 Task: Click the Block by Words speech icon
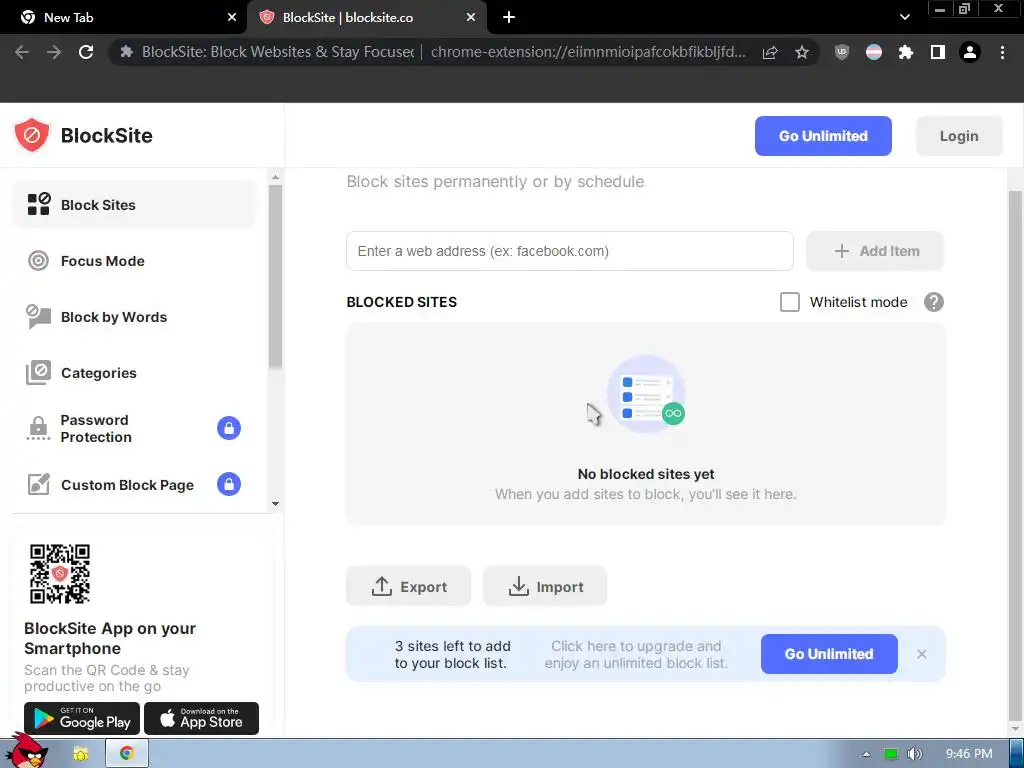click(x=39, y=317)
